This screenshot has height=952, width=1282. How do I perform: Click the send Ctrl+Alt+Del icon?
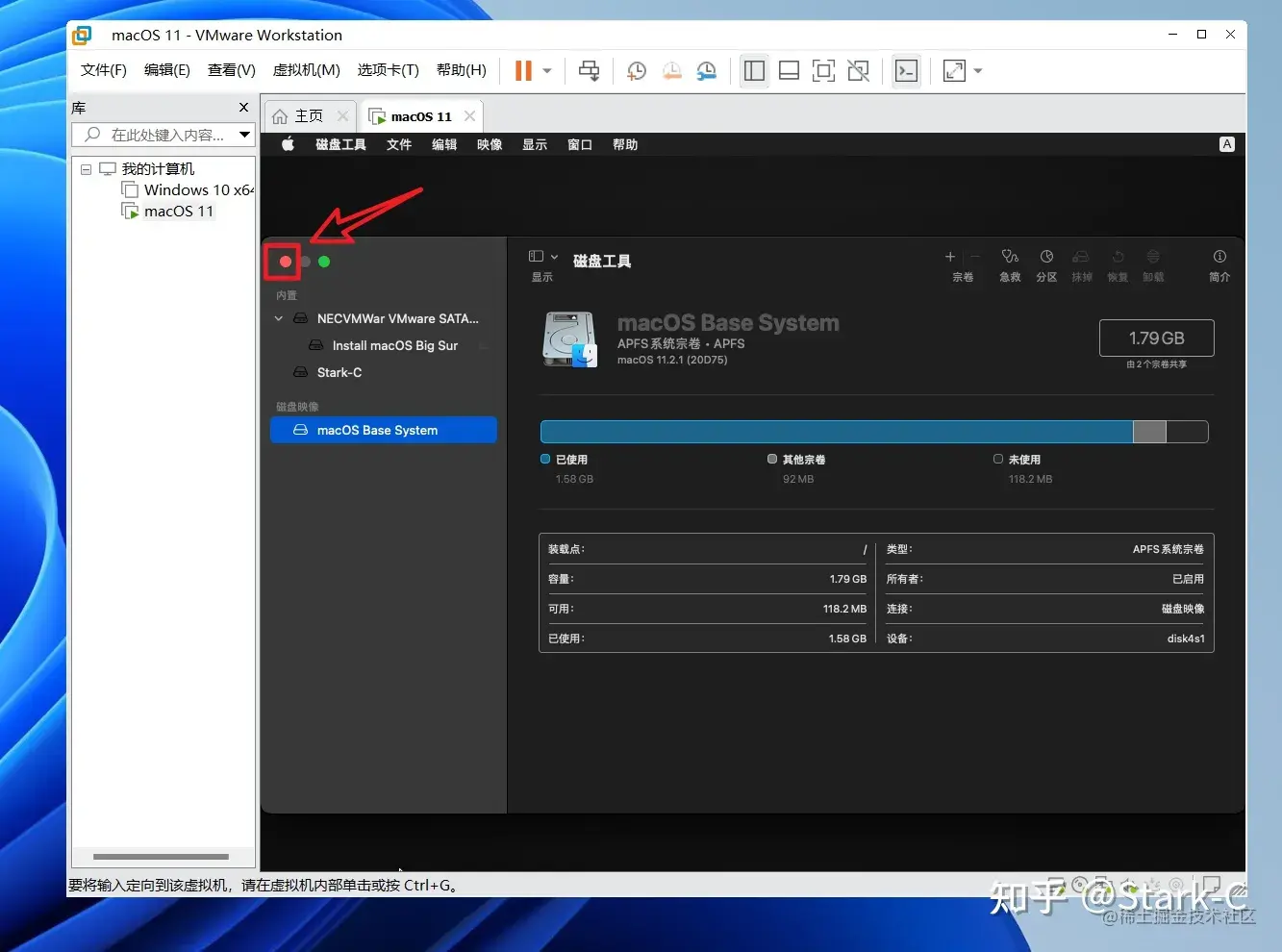589,70
